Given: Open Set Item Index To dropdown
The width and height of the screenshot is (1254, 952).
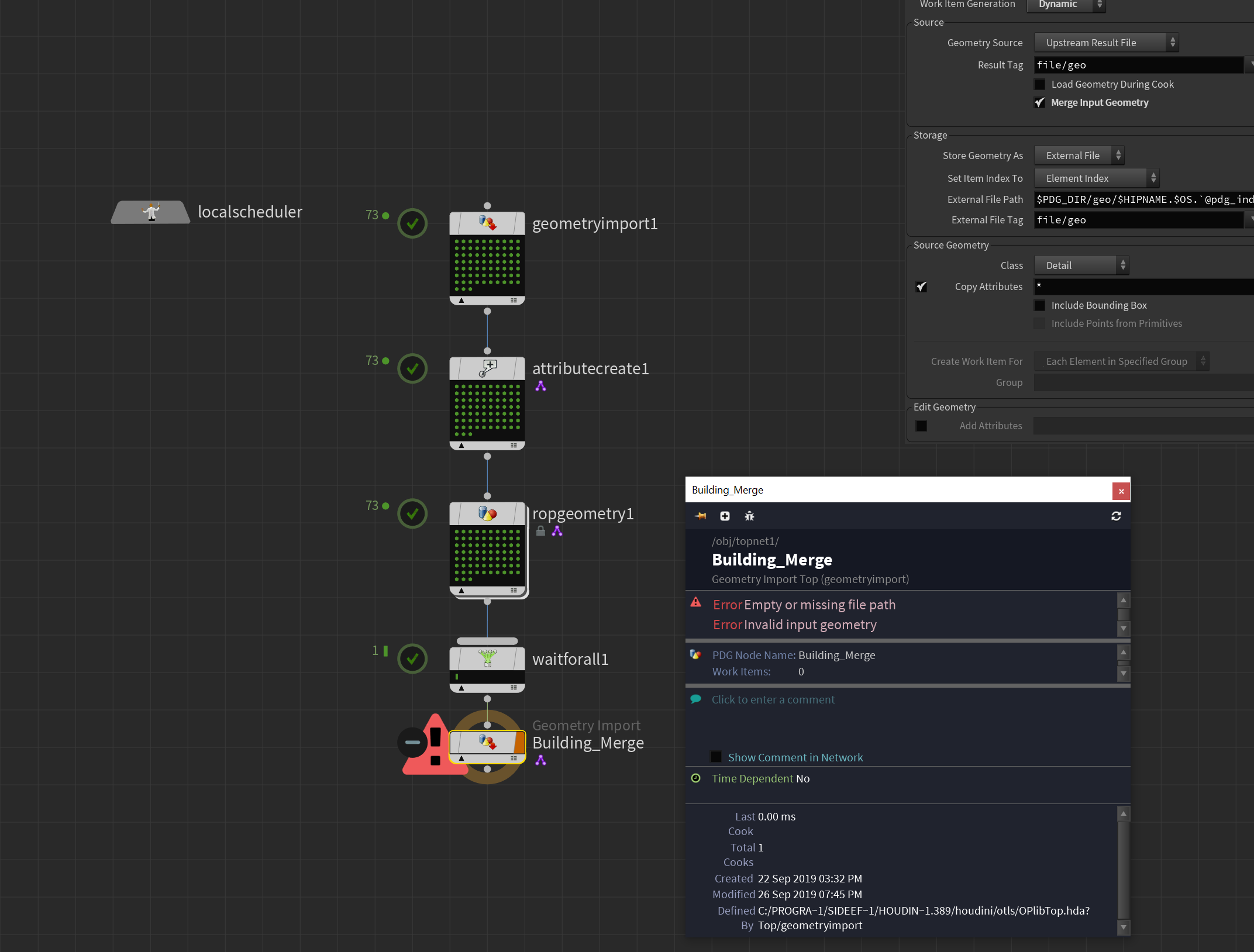Looking at the screenshot, I should click(1097, 178).
